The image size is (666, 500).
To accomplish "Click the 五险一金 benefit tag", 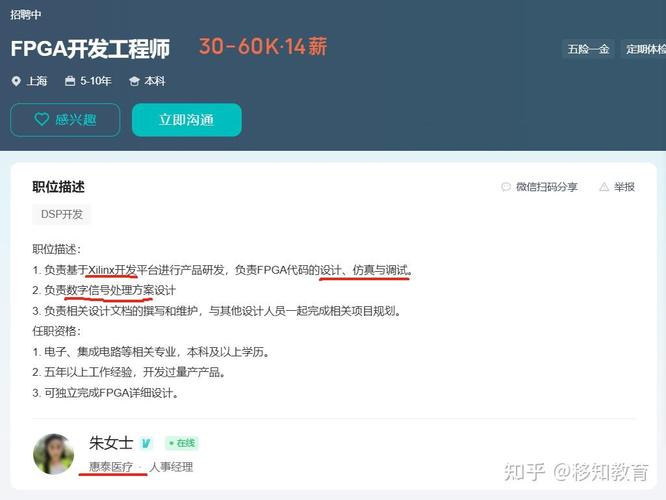I will click(x=588, y=49).
